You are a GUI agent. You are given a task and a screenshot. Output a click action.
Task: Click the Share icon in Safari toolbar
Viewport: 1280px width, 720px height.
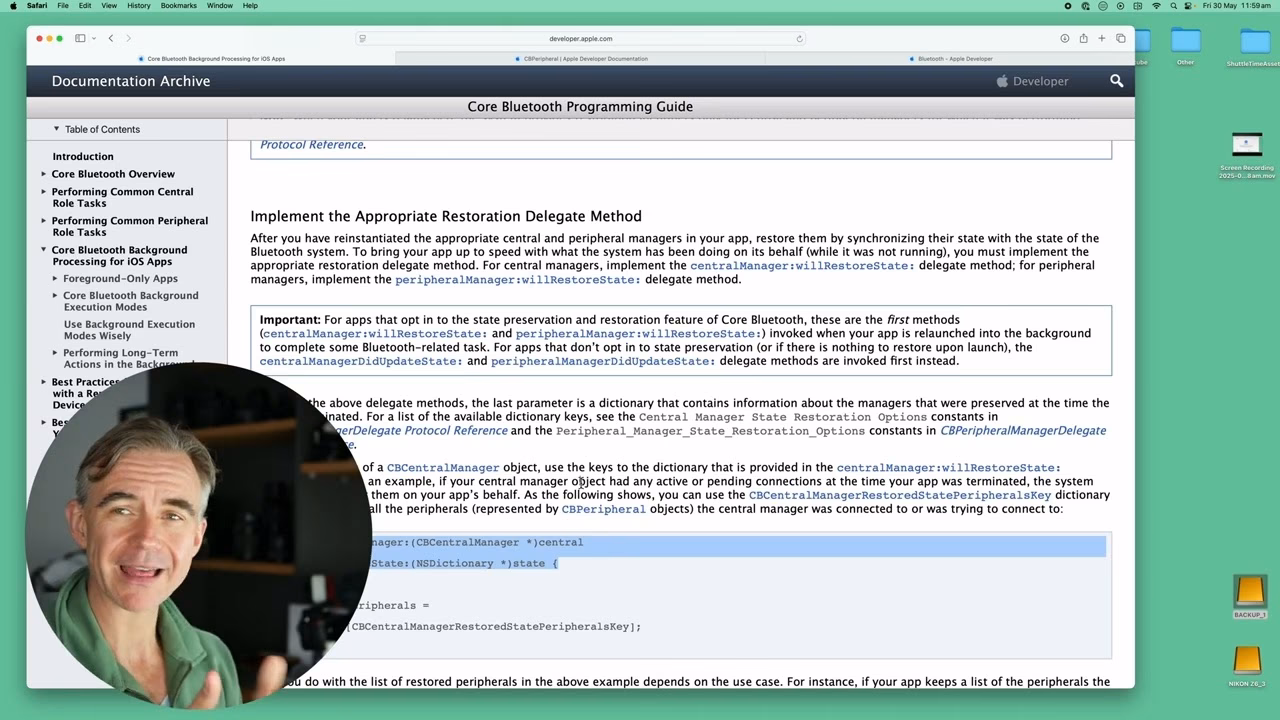pos(1083,38)
